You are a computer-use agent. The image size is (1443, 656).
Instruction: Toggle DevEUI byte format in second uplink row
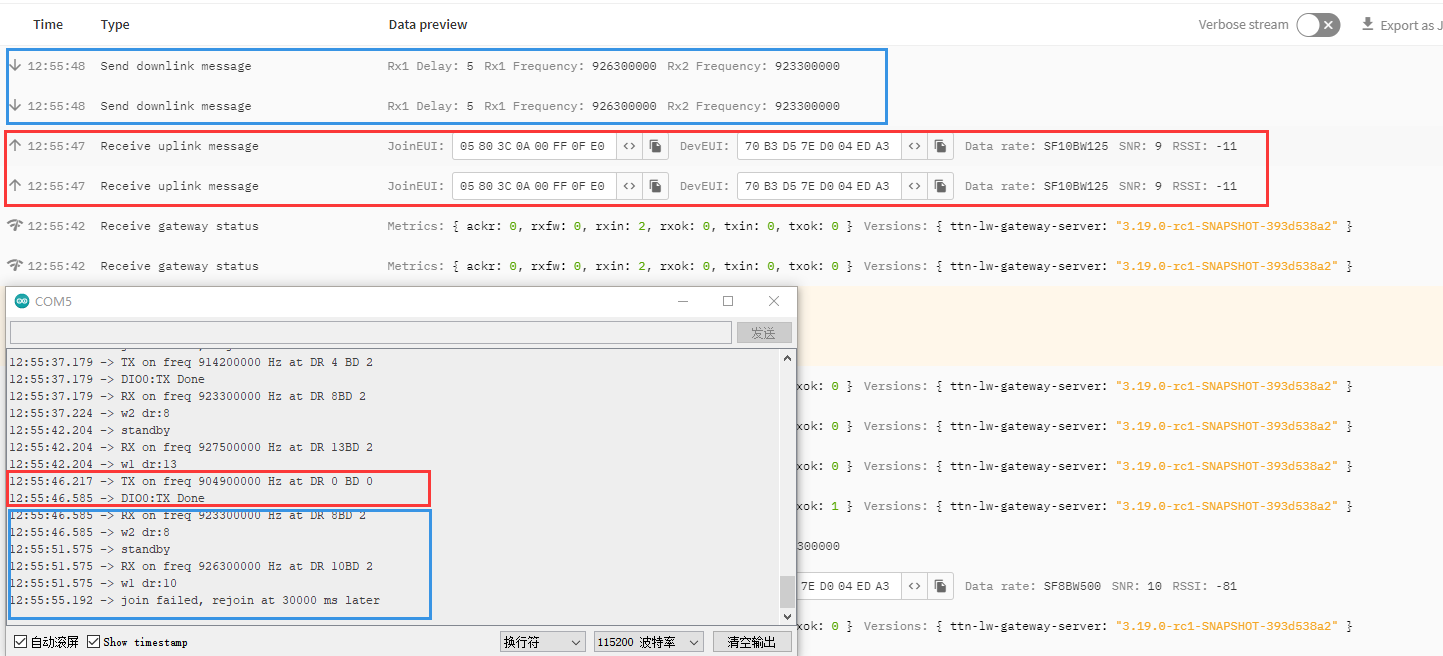[x=914, y=186]
